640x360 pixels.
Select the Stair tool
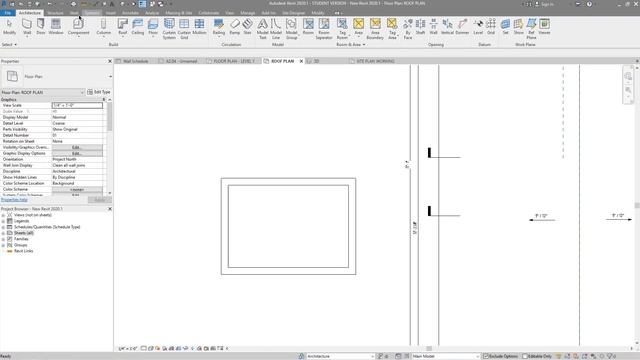[x=247, y=27]
